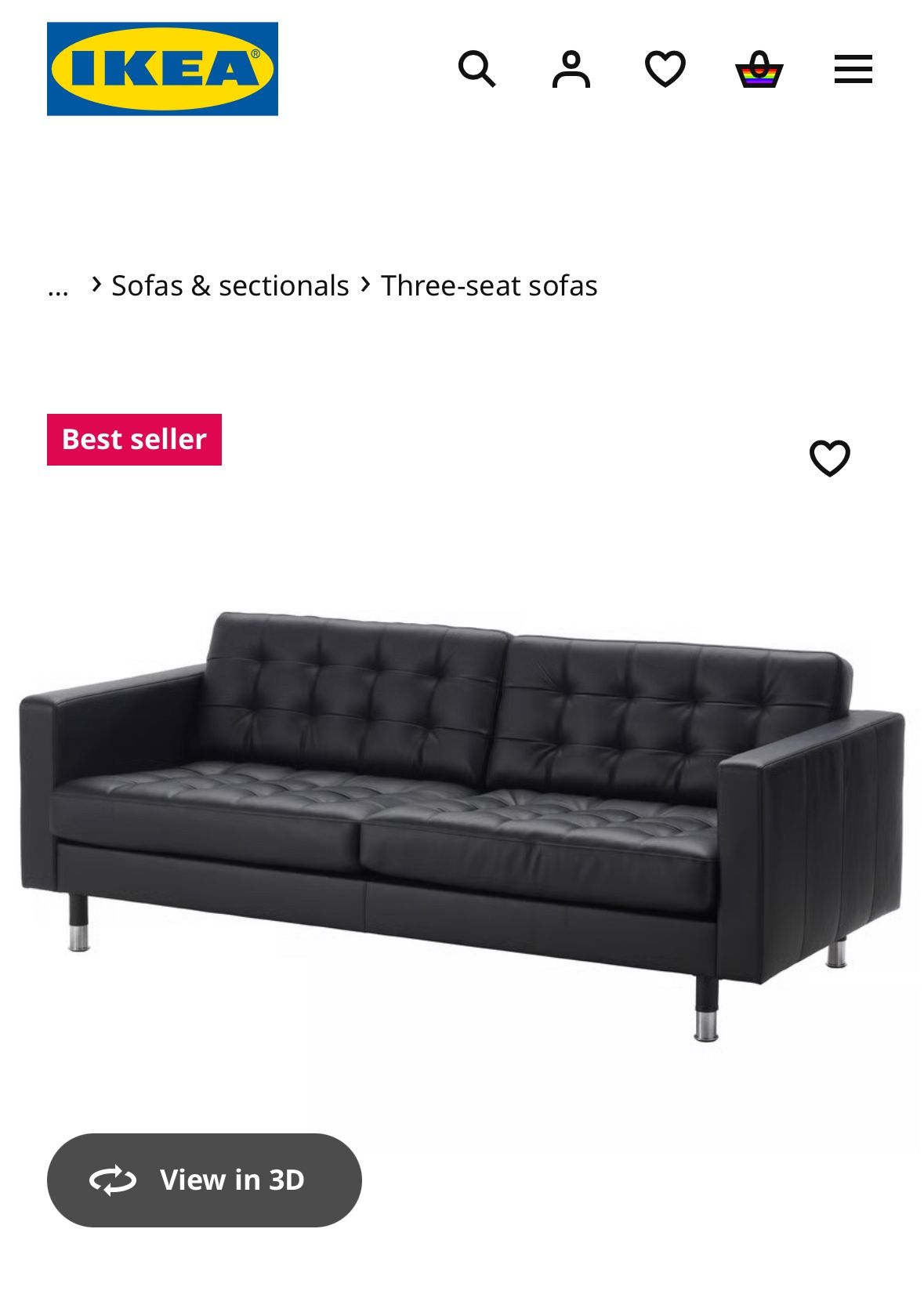This screenshot has height=1305, width=924.
Task: Click the chevron before Sofas & sectionals
Action: (x=96, y=285)
